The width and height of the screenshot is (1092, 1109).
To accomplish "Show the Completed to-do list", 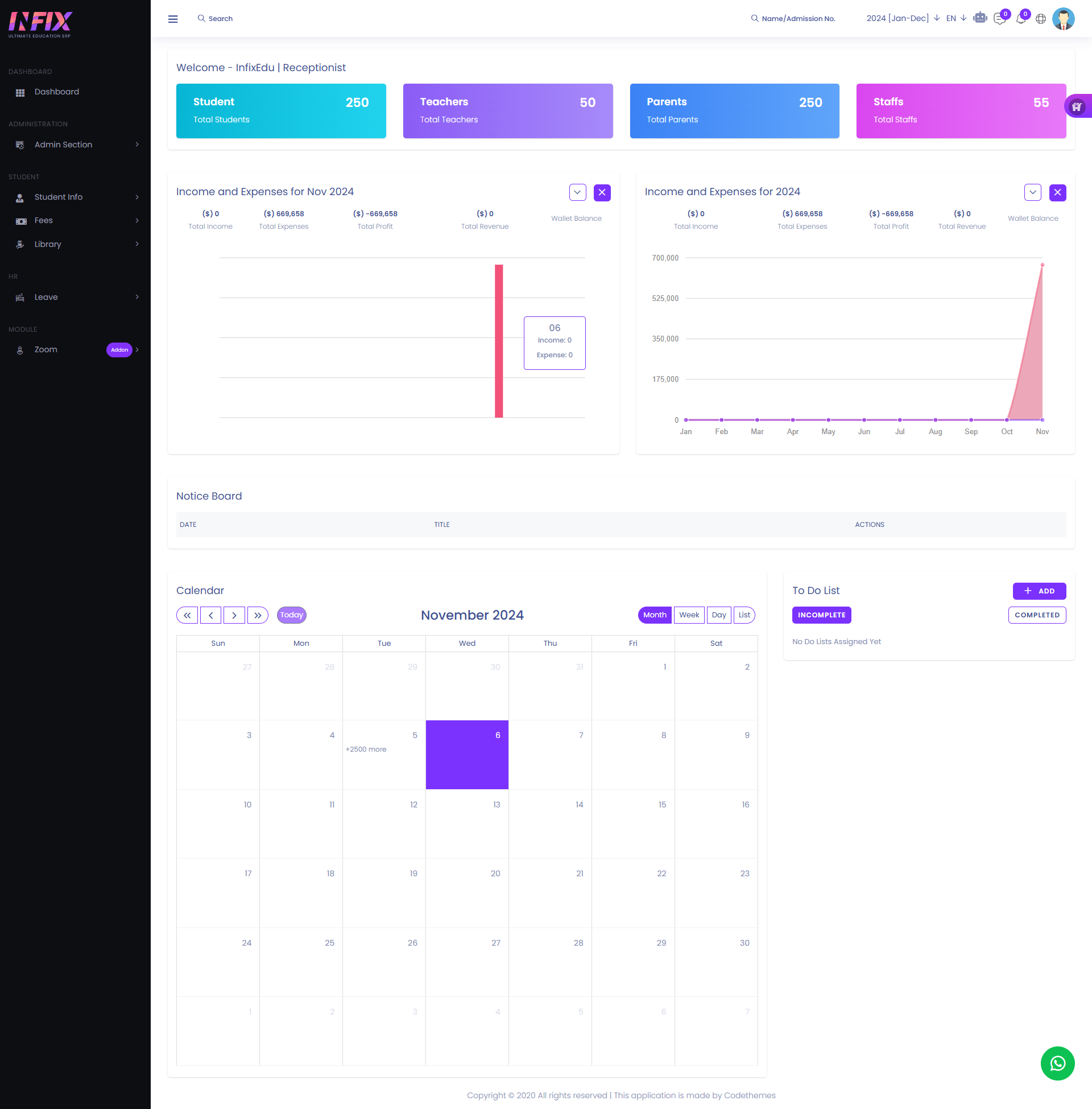I will (1036, 615).
